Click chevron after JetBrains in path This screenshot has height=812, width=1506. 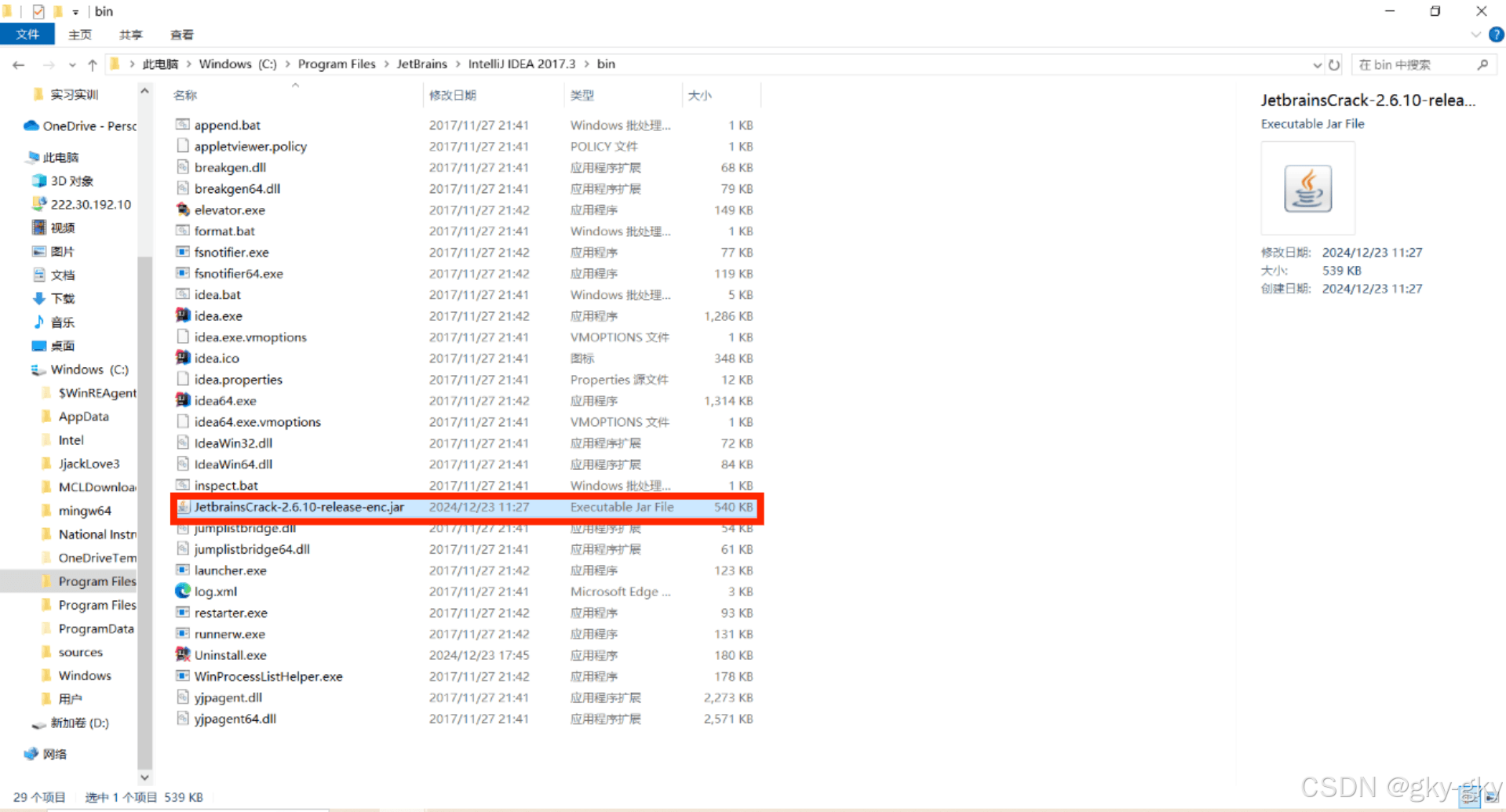tap(458, 64)
